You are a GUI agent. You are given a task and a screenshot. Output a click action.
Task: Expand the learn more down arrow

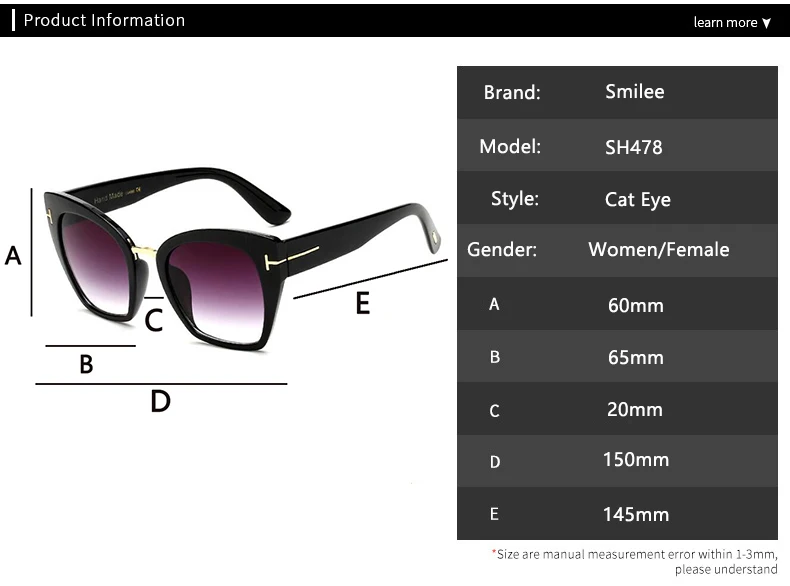[766, 23]
